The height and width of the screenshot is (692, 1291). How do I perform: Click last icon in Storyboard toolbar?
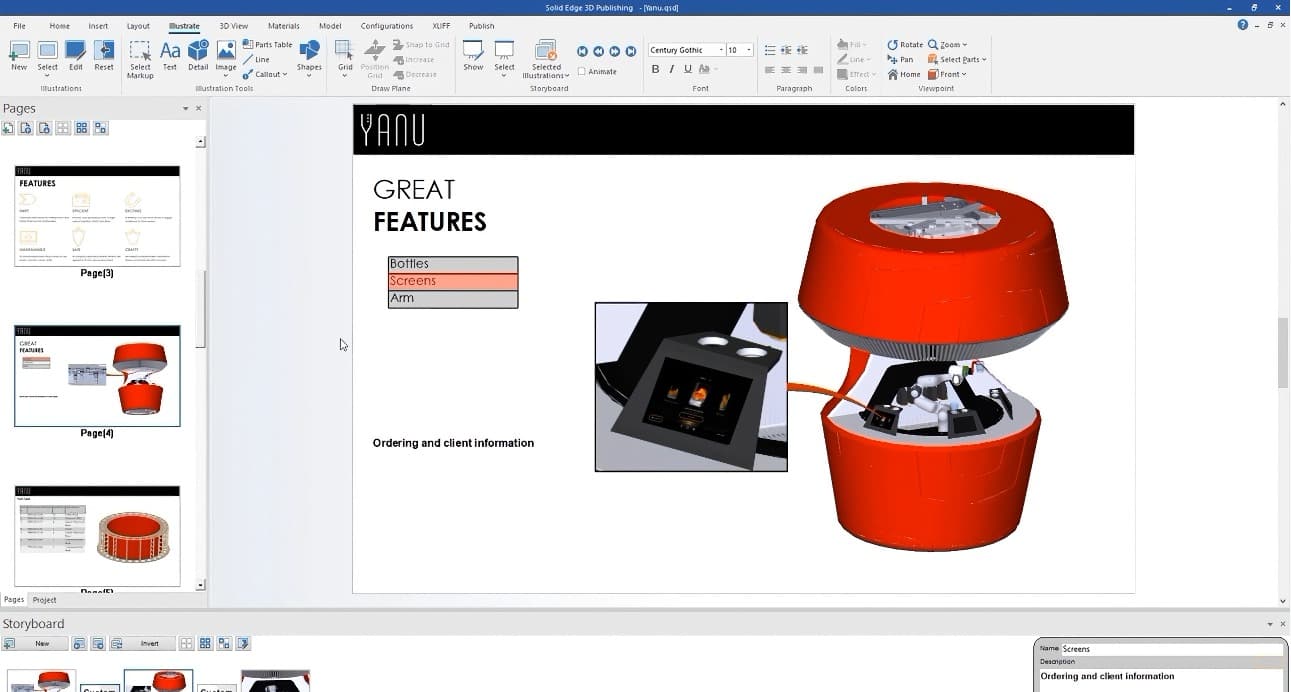coord(243,644)
